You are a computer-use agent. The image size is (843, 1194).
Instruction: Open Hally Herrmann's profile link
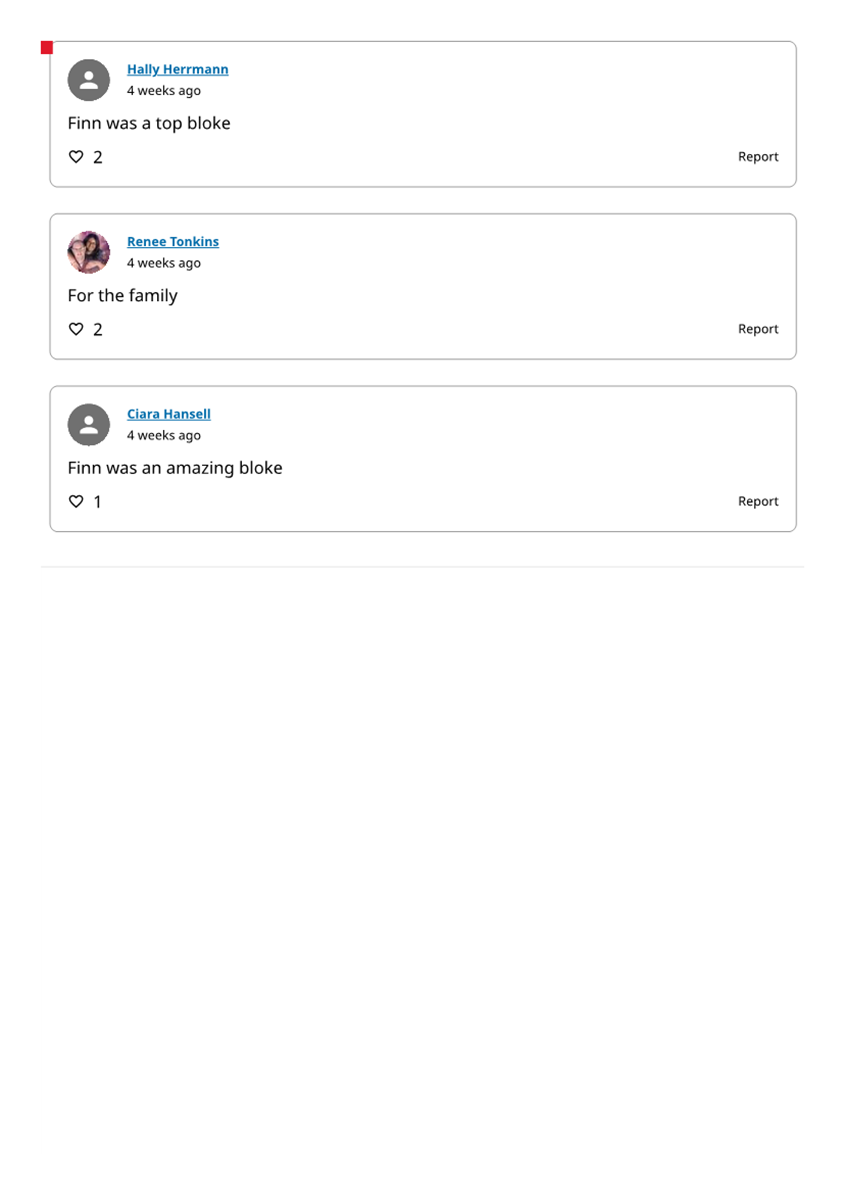(177, 69)
